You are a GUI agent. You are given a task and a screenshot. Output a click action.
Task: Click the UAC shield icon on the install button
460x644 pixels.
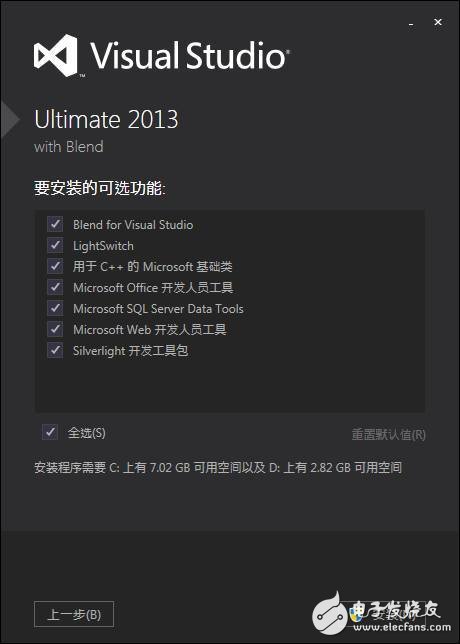(x=356, y=615)
